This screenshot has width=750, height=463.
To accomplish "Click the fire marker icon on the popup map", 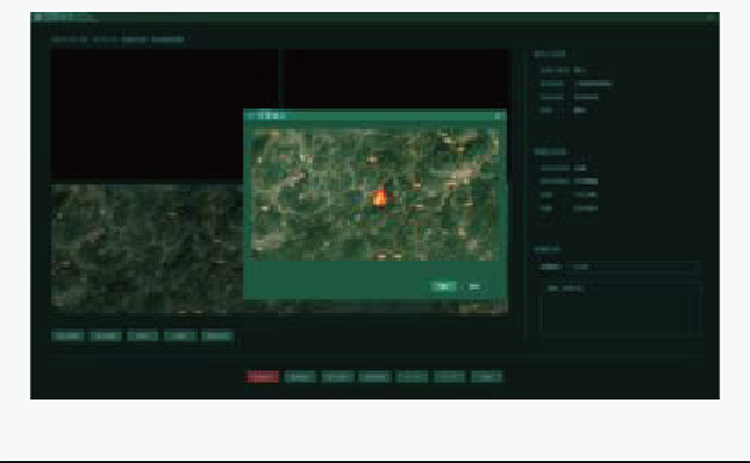I will coord(379,198).
